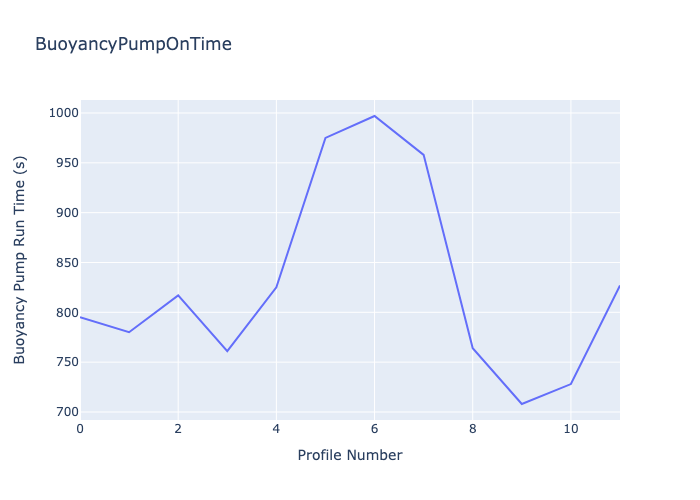Click the BuoyancyPumpOnTime chart title

point(133,44)
